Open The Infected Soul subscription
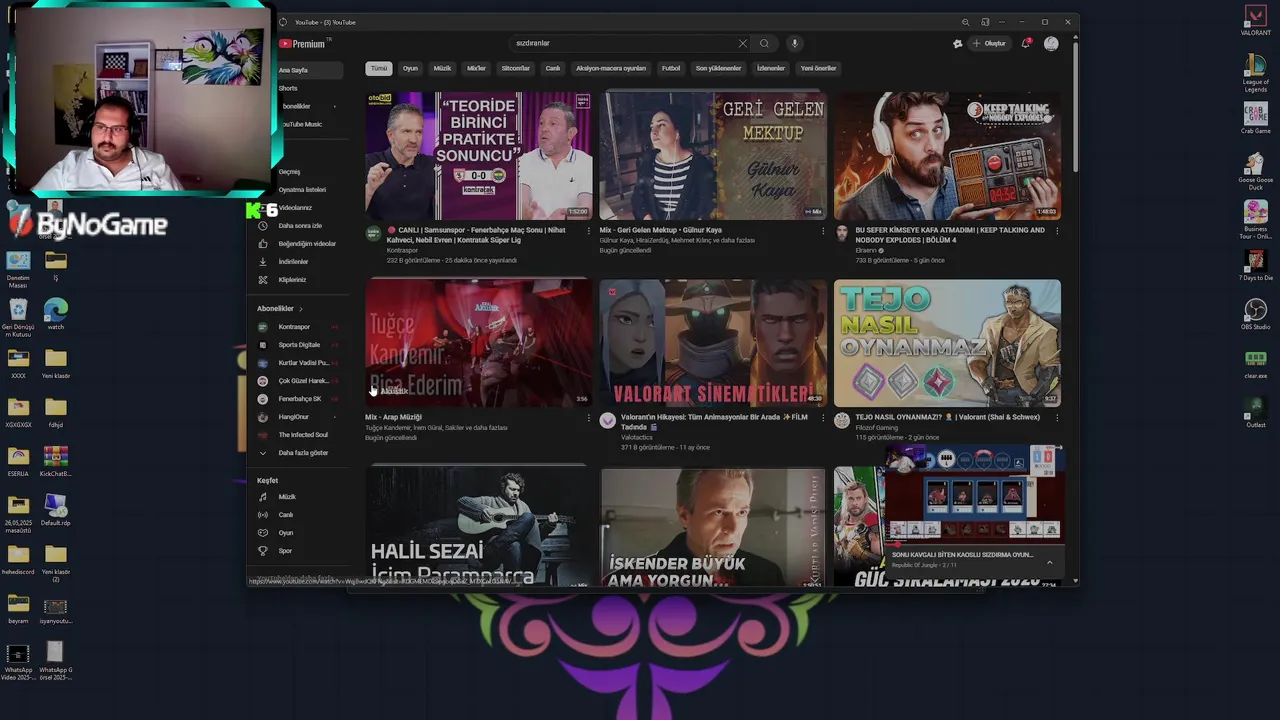Viewport: 1280px width, 720px height. click(x=298, y=435)
